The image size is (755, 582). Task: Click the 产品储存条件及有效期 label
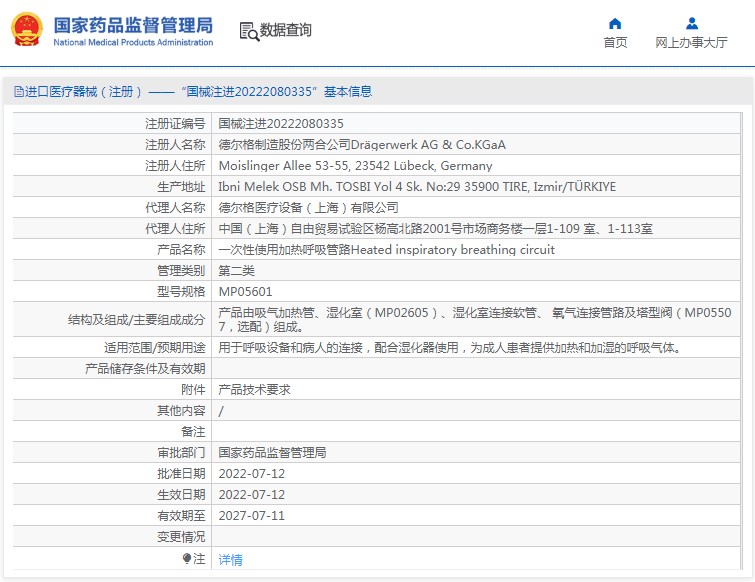(x=145, y=369)
